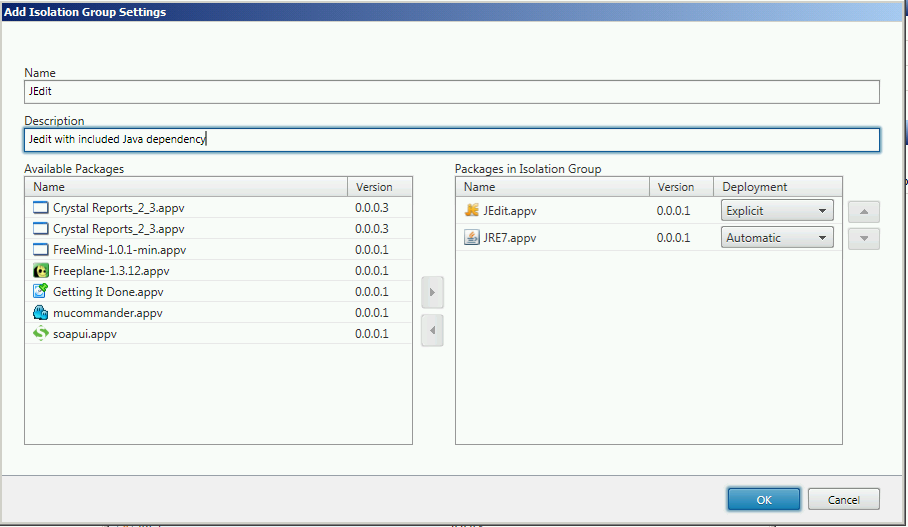Screen dimensions: 908x527
Task: Click the soapui package icon
Action: click(41, 334)
